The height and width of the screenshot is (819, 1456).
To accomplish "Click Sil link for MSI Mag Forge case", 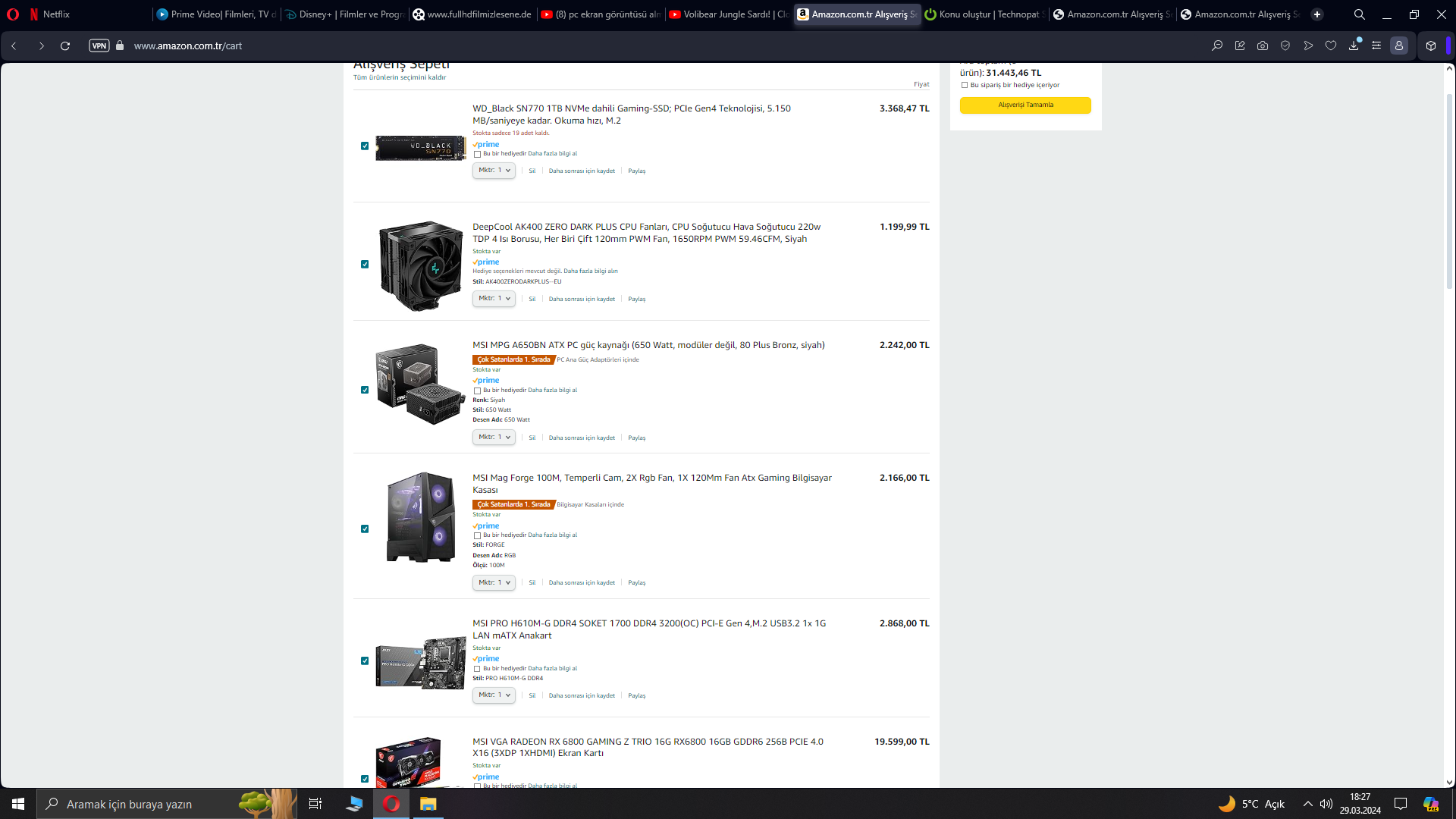I will 532,583.
